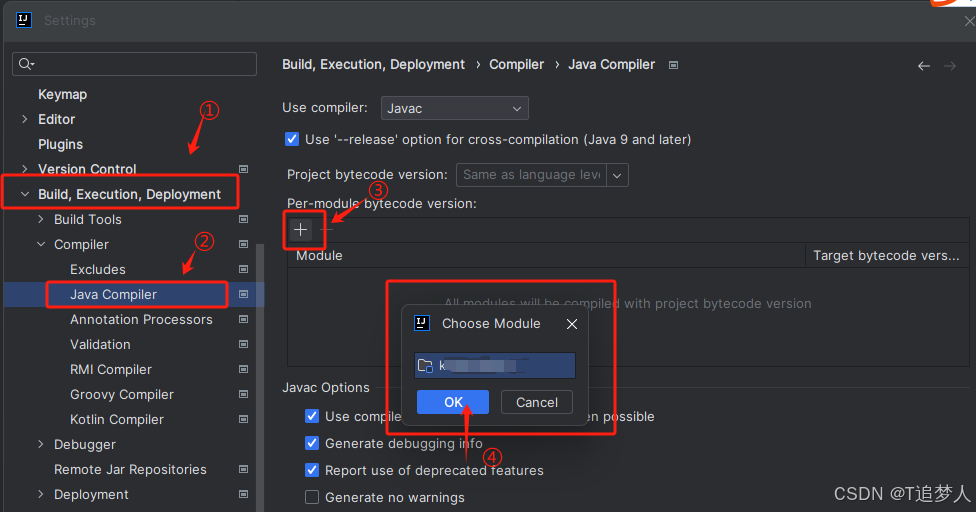976x512 pixels.
Task: Click the project-level icon beside Compiler
Action: 244,244
